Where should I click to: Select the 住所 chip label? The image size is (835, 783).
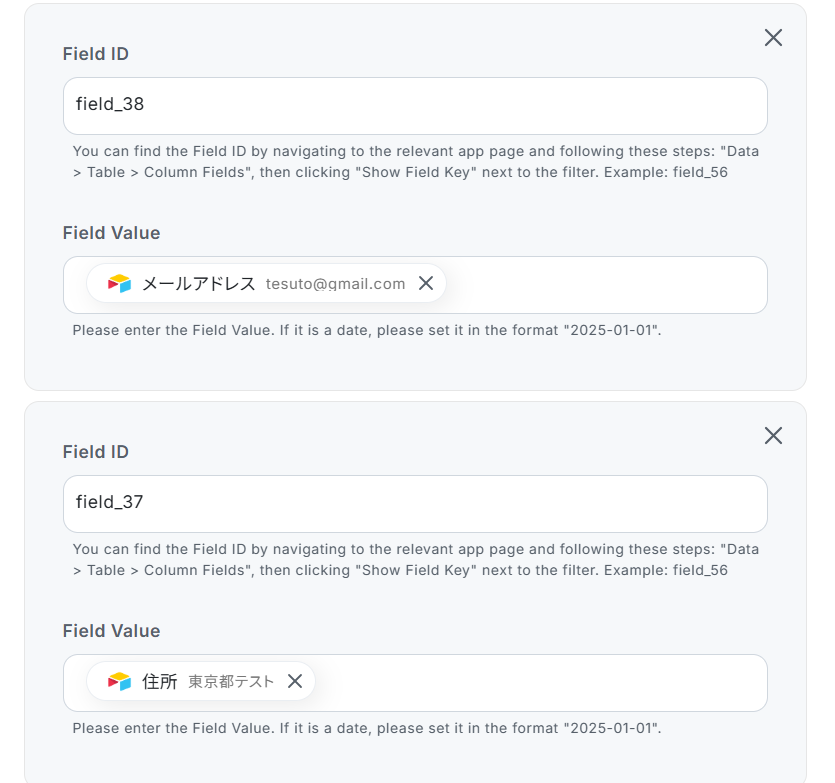(160, 682)
